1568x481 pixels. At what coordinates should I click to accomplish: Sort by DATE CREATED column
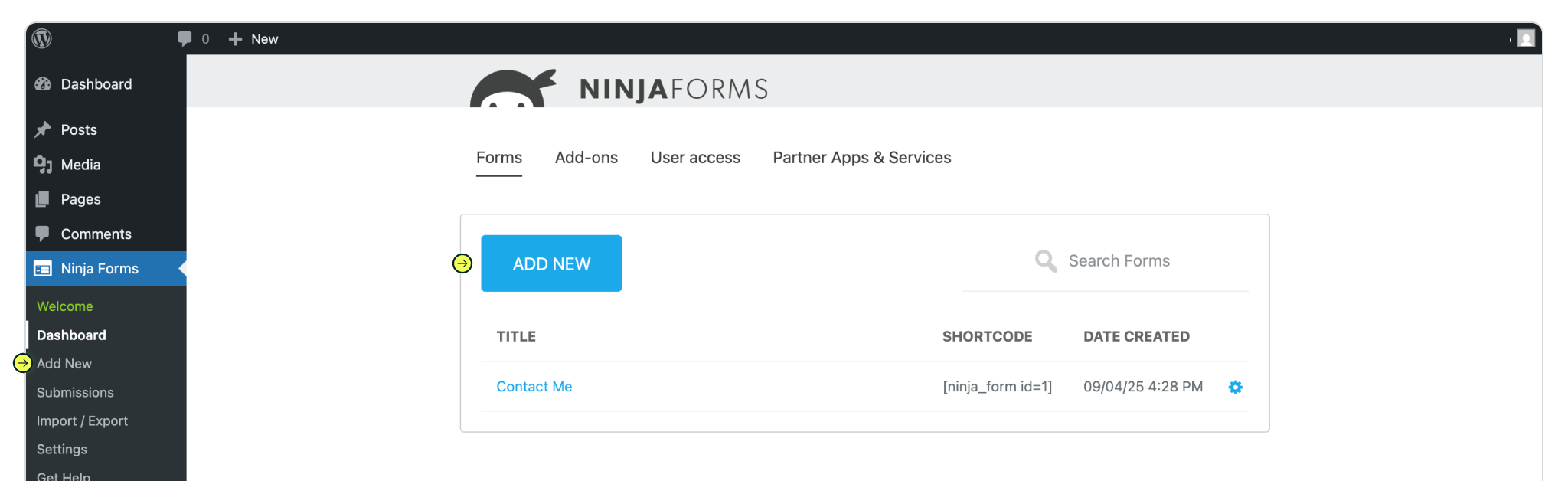click(x=1136, y=336)
